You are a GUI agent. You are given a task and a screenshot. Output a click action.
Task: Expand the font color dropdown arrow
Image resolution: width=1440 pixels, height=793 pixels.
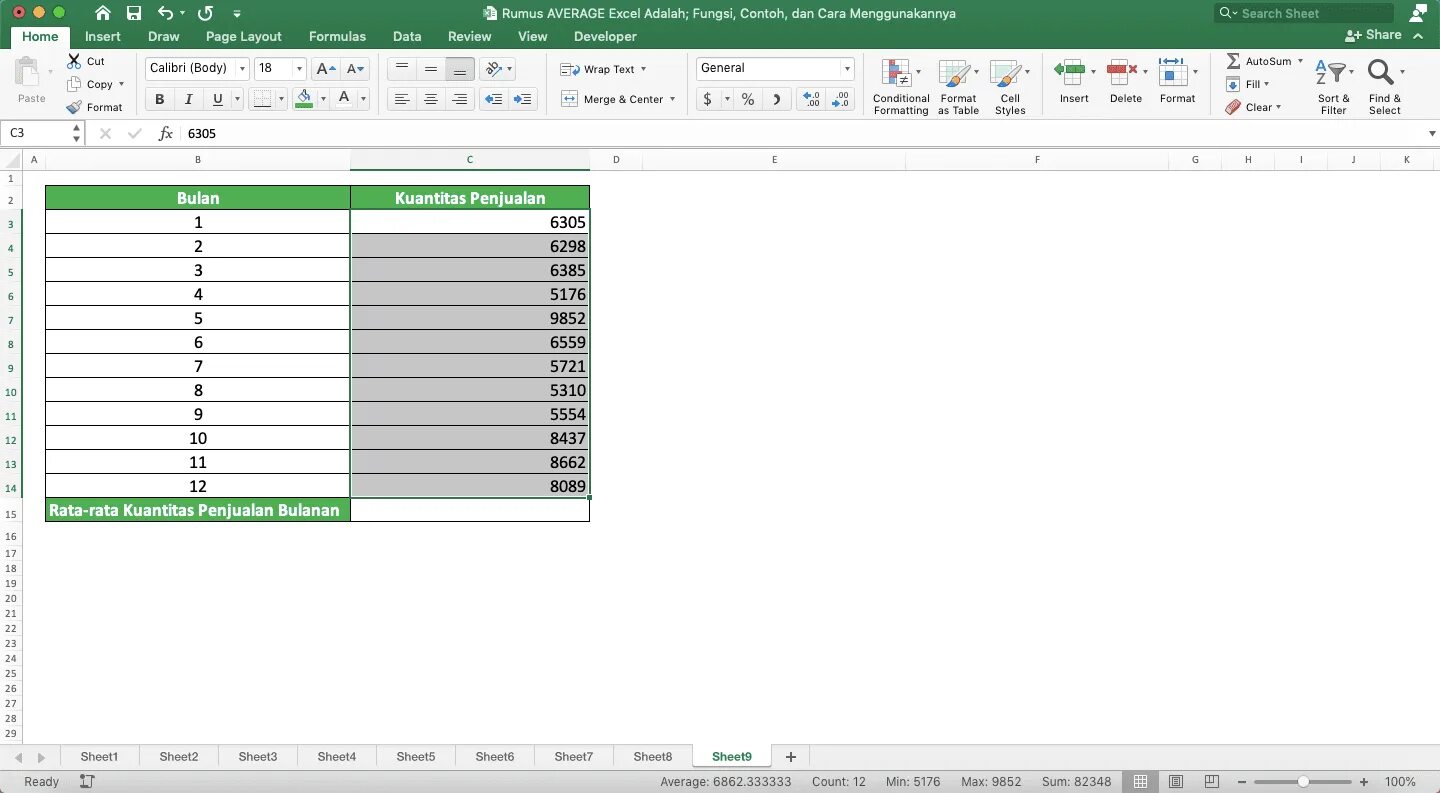coord(363,99)
